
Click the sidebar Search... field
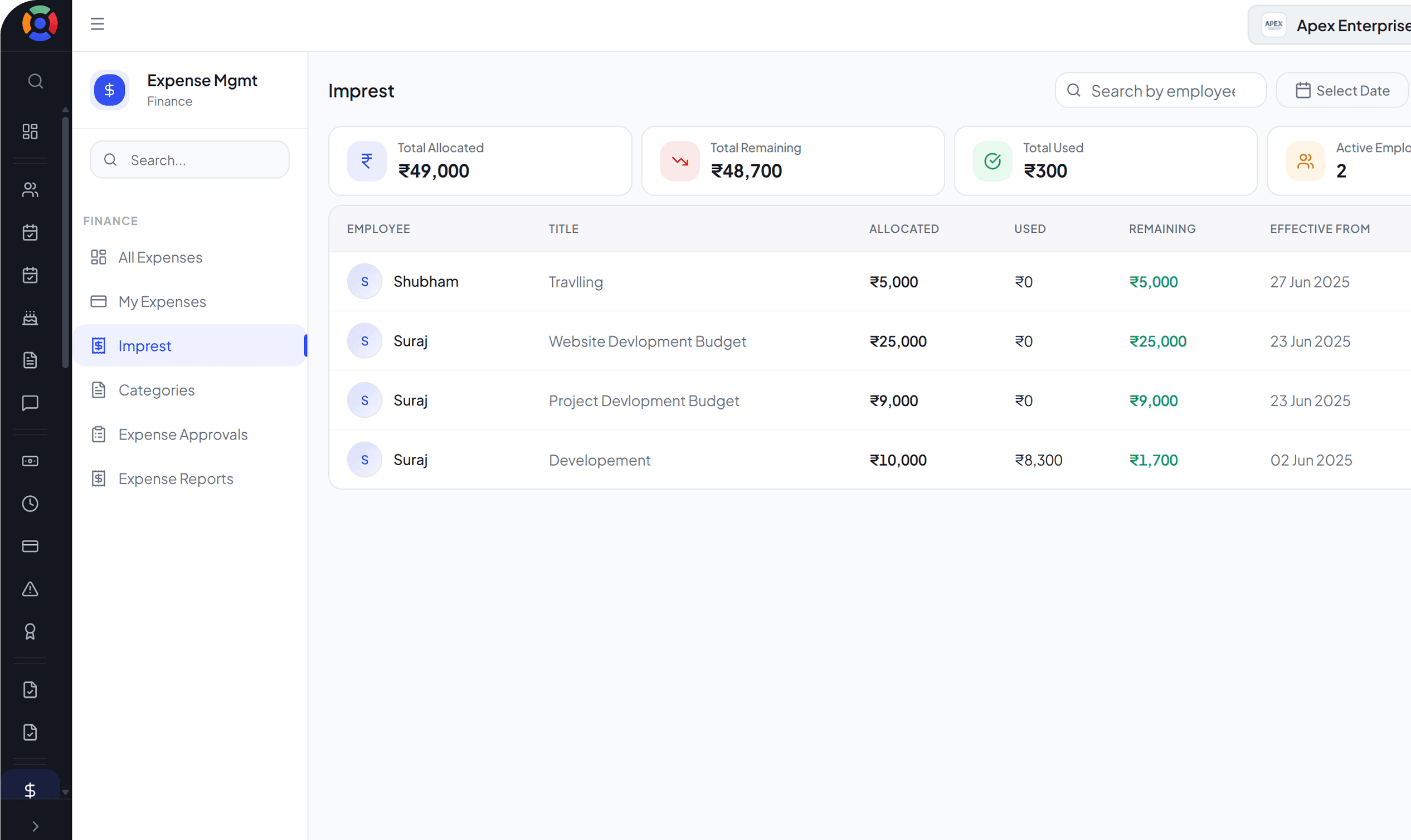pos(189,160)
